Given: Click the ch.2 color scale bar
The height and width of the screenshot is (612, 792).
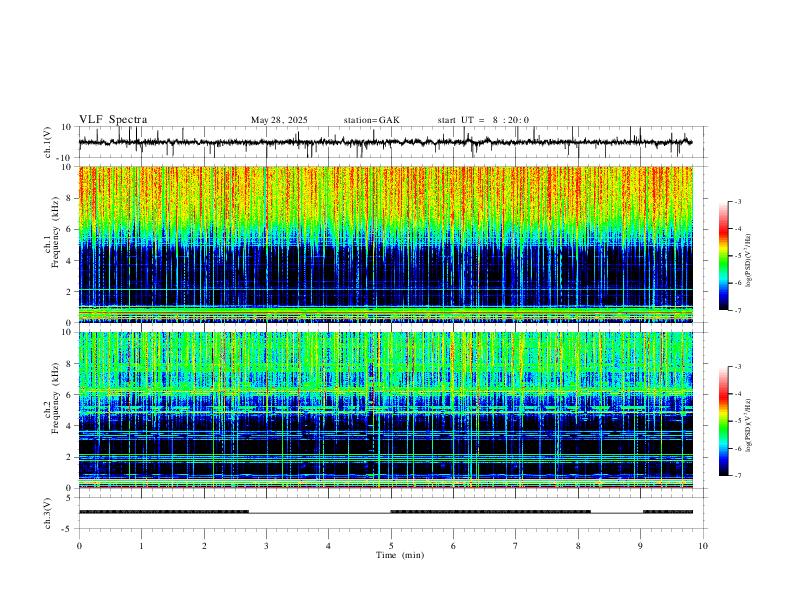Looking at the screenshot, I should click(x=724, y=421).
